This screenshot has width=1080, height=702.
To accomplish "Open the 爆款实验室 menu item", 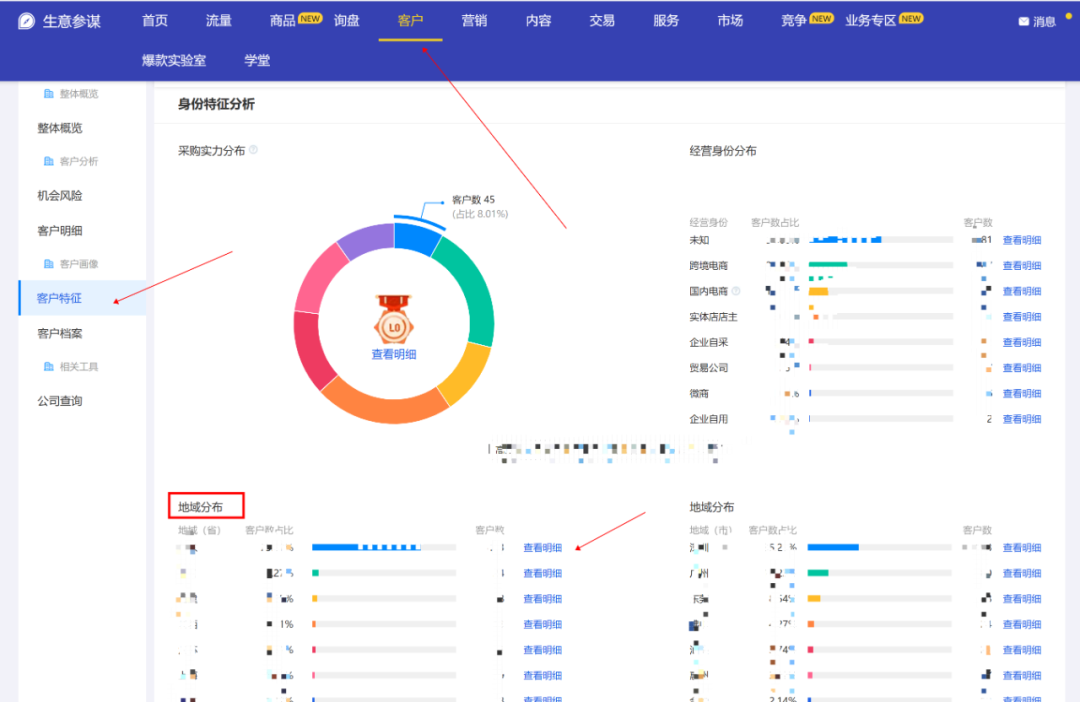I will click(174, 60).
